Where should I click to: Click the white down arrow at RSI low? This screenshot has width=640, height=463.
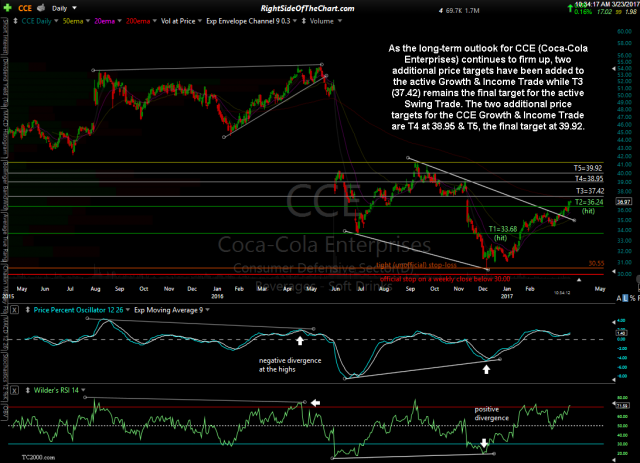[484, 443]
